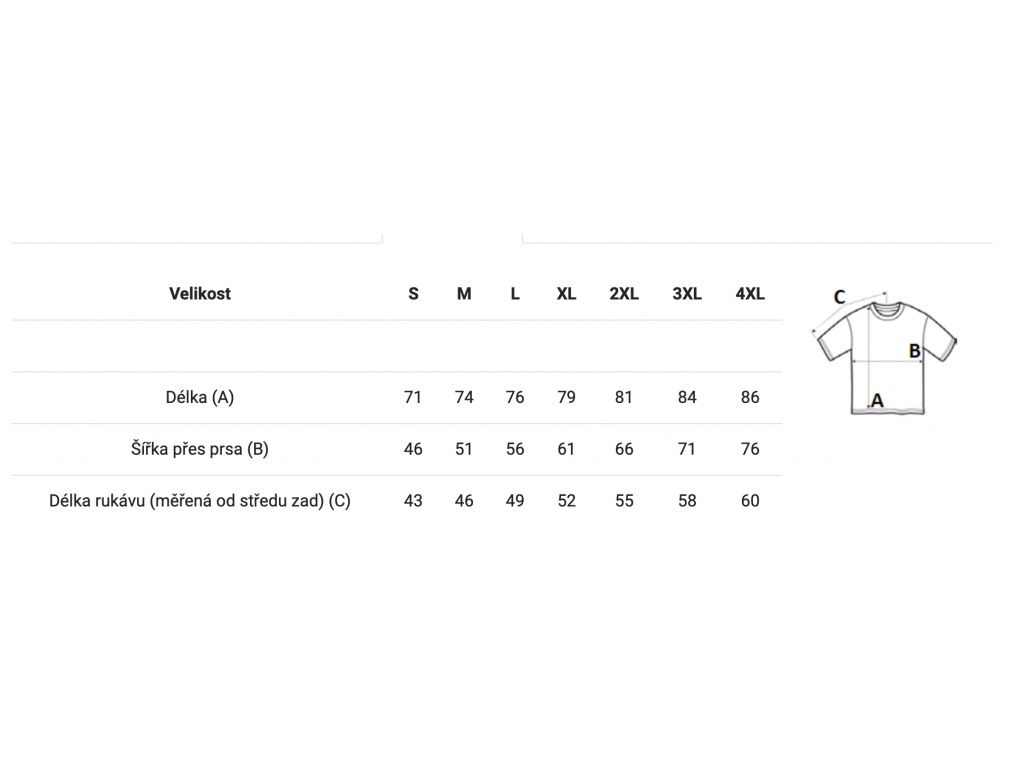This screenshot has width=1024, height=768.
Task: Select the Velikost header cell
Action: [x=200, y=294]
